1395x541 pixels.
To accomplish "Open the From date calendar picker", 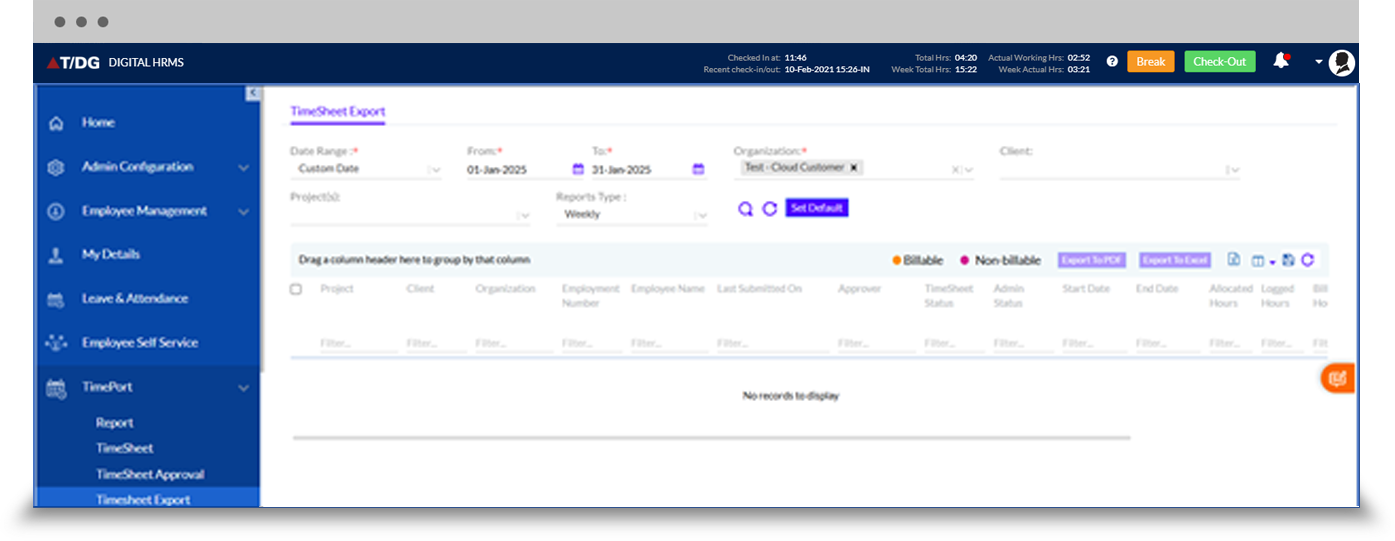I will coord(578,169).
